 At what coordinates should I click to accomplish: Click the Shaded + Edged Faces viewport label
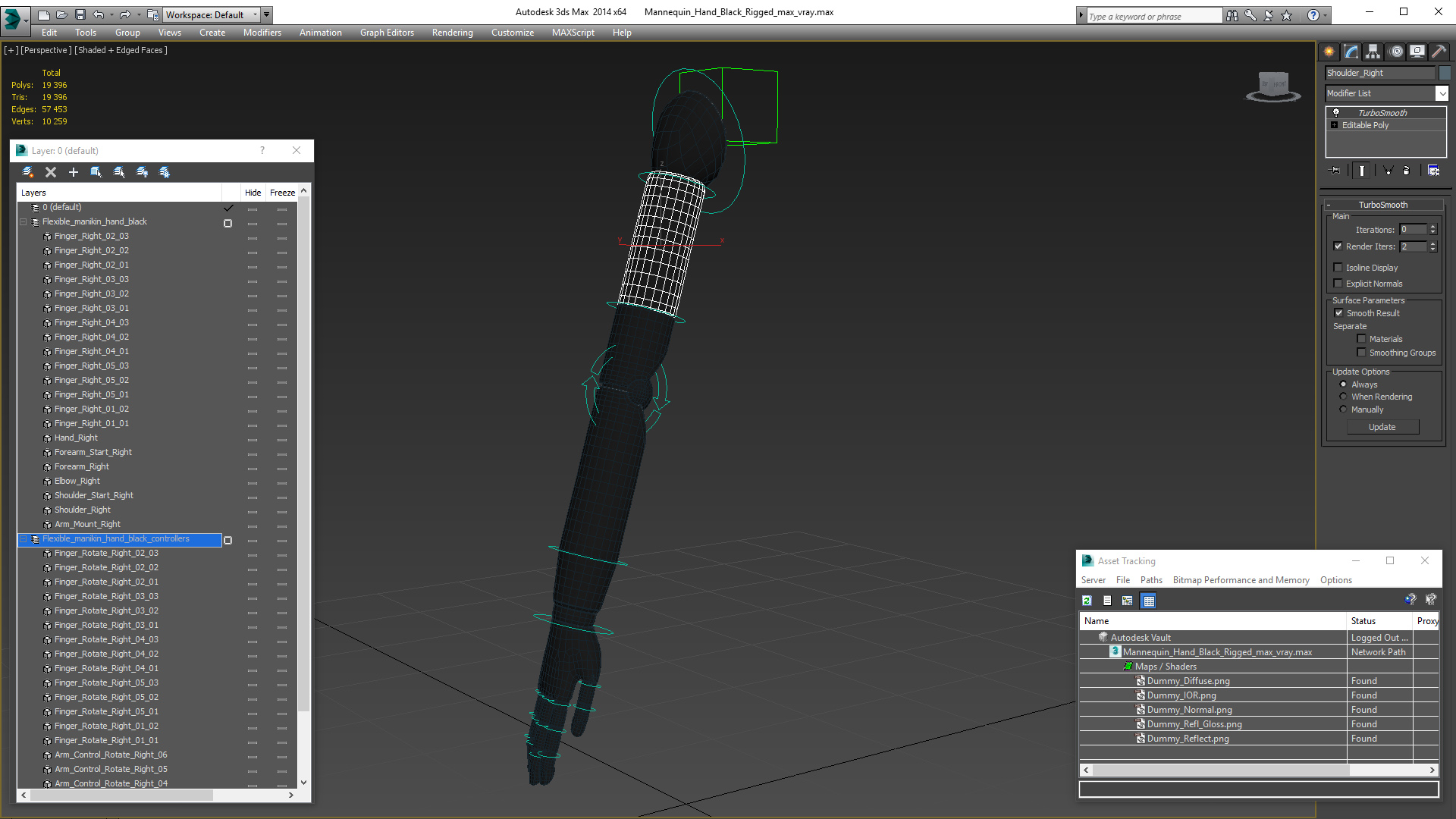click(x=121, y=50)
